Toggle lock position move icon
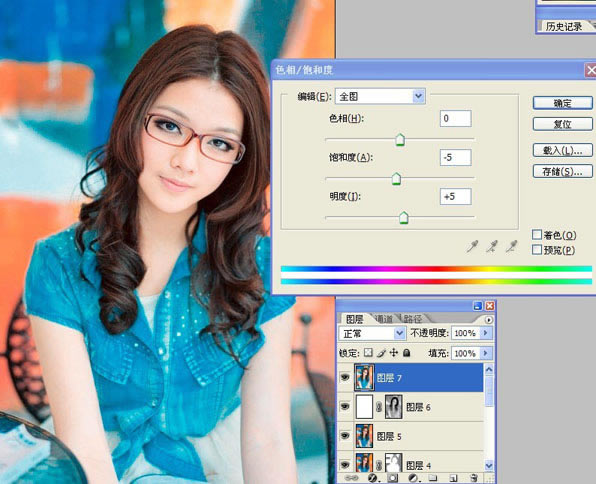Image resolution: width=596 pixels, height=484 pixels. coord(394,353)
